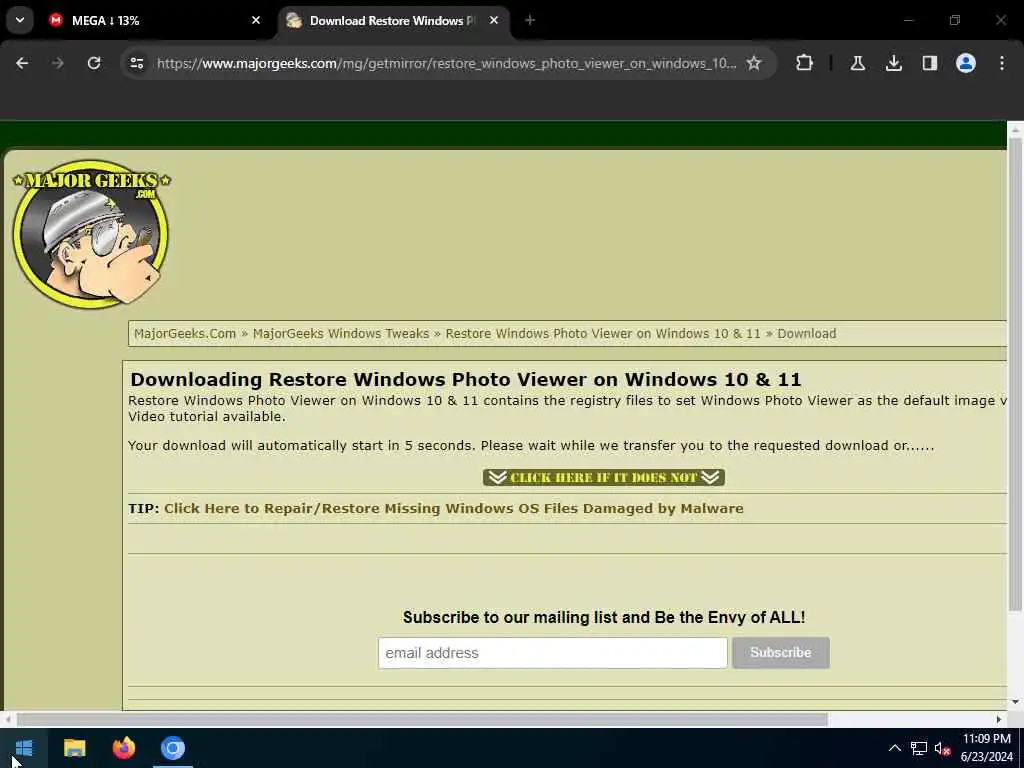Open the Chrome three-dot menu
This screenshot has height=768, width=1024.
point(1002,63)
